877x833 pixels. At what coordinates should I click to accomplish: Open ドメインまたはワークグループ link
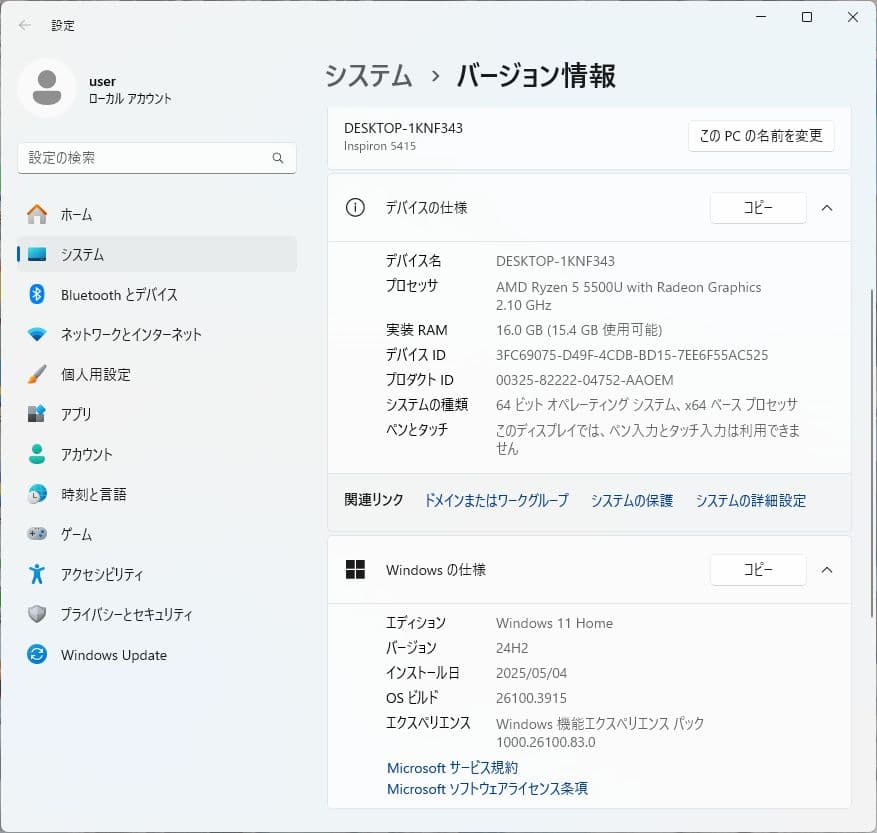496,500
